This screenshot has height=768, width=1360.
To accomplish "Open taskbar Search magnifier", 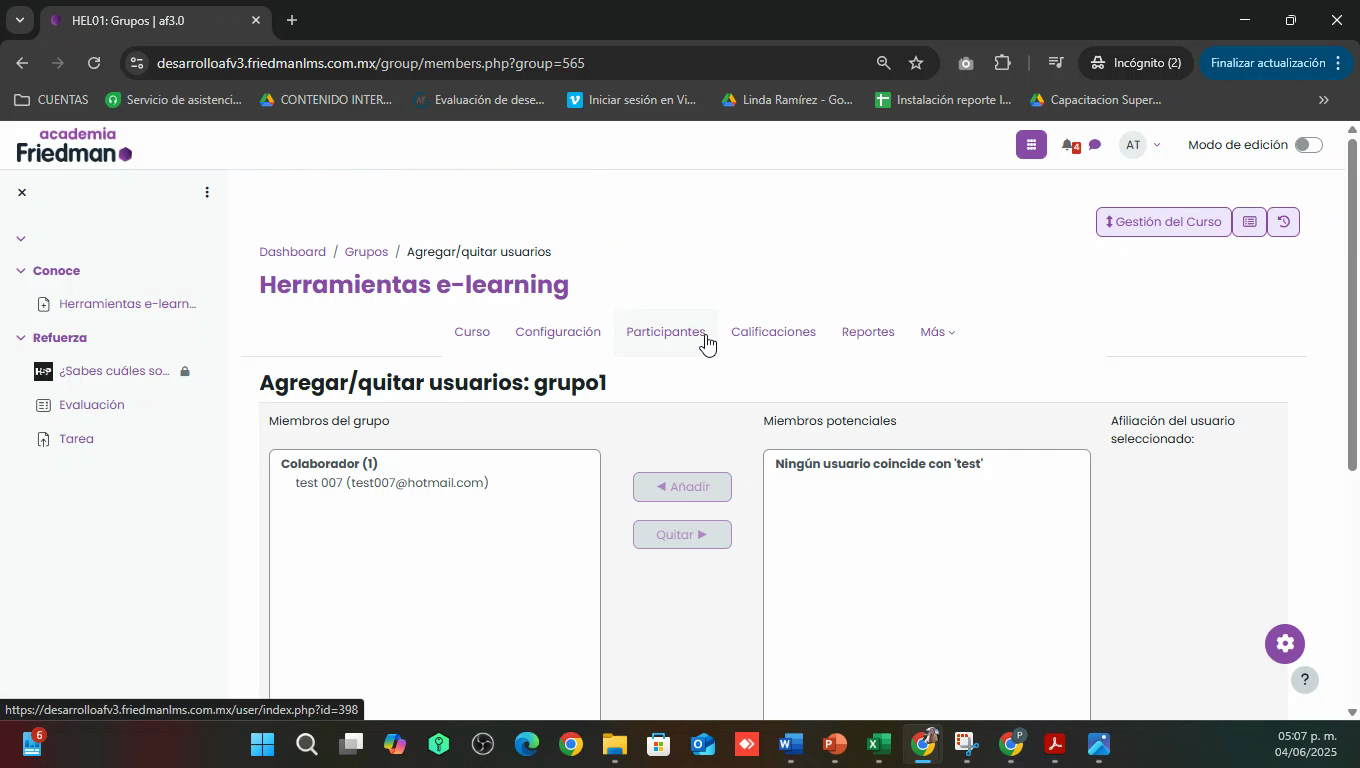I will (x=307, y=745).
